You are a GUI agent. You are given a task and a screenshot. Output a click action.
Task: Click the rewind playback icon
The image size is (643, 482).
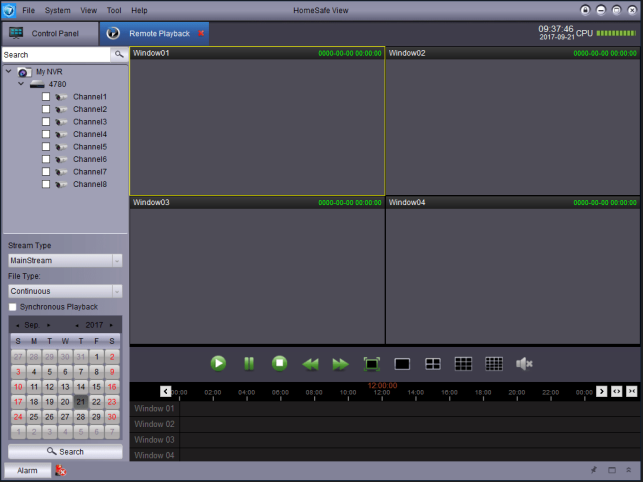pos(310,364)
